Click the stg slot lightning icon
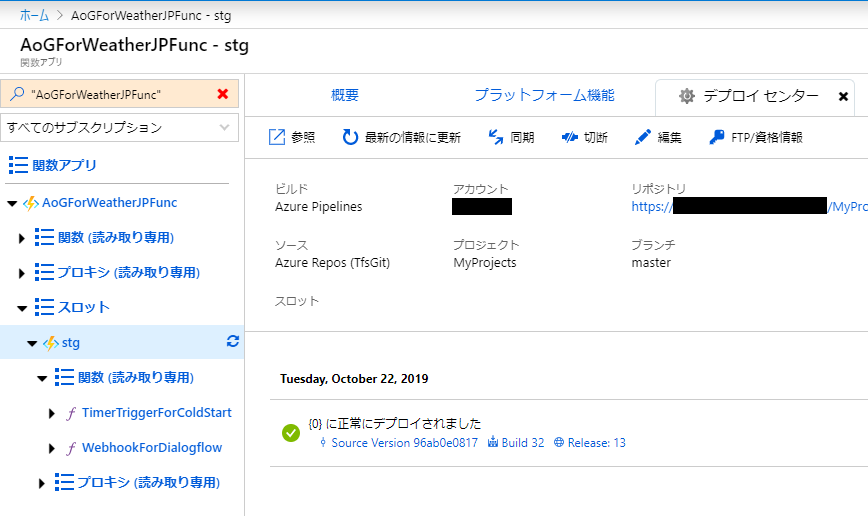This screenshot has width=868, height=516. pyautogui.click(x=50, y=343)
